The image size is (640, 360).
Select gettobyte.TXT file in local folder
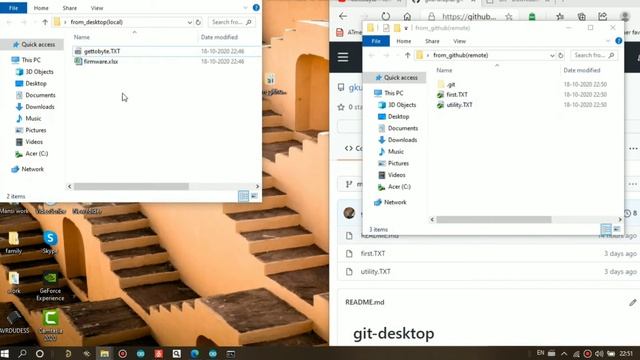102,51
